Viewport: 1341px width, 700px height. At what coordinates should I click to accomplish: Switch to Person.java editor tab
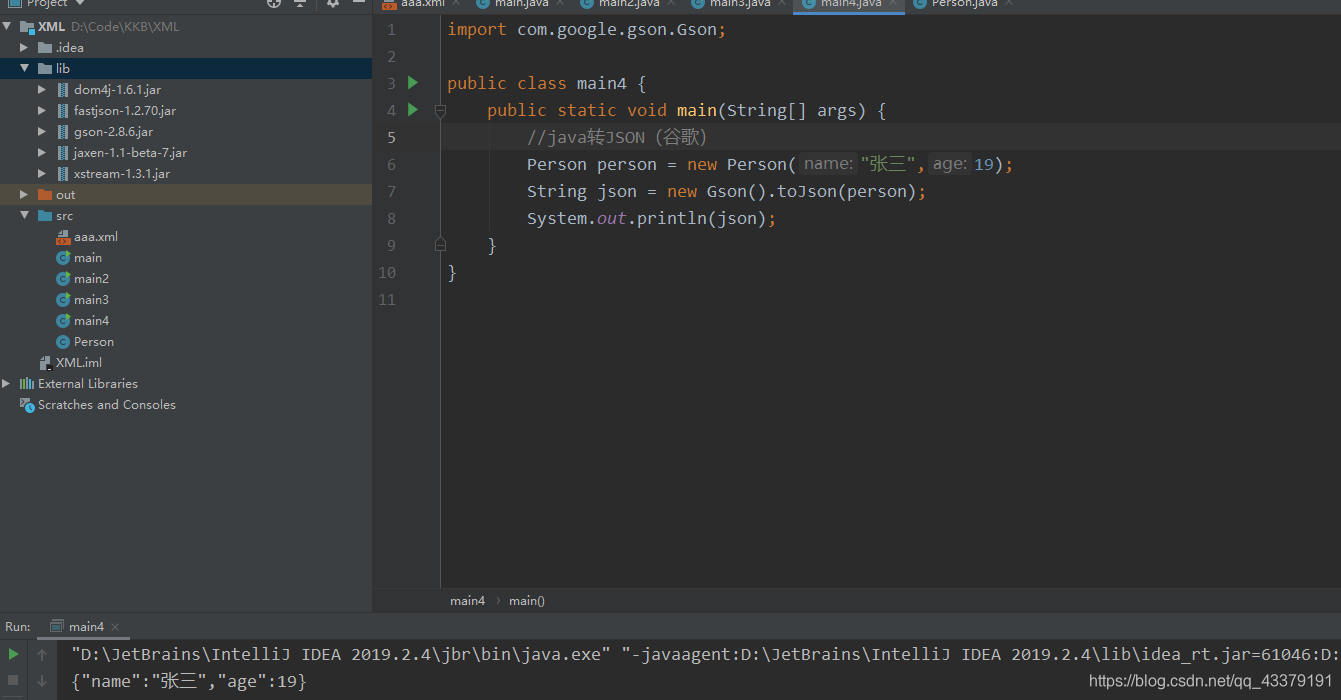(964, 4)
